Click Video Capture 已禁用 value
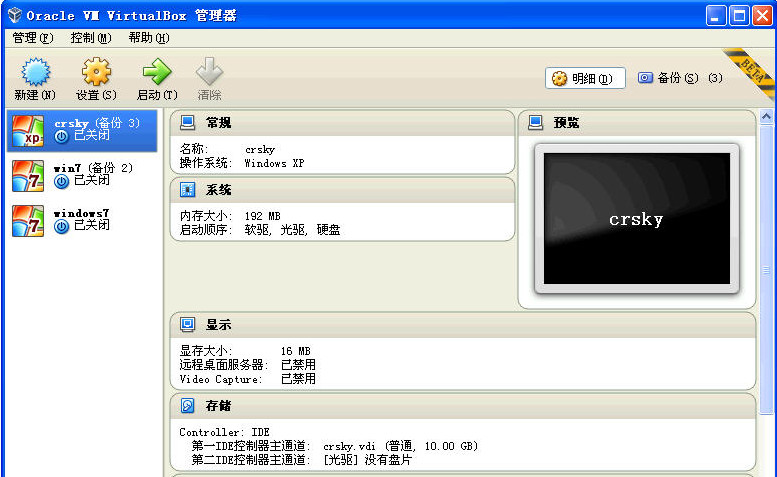The width and height of the screenshot is (777, 477). coord(298,379)
